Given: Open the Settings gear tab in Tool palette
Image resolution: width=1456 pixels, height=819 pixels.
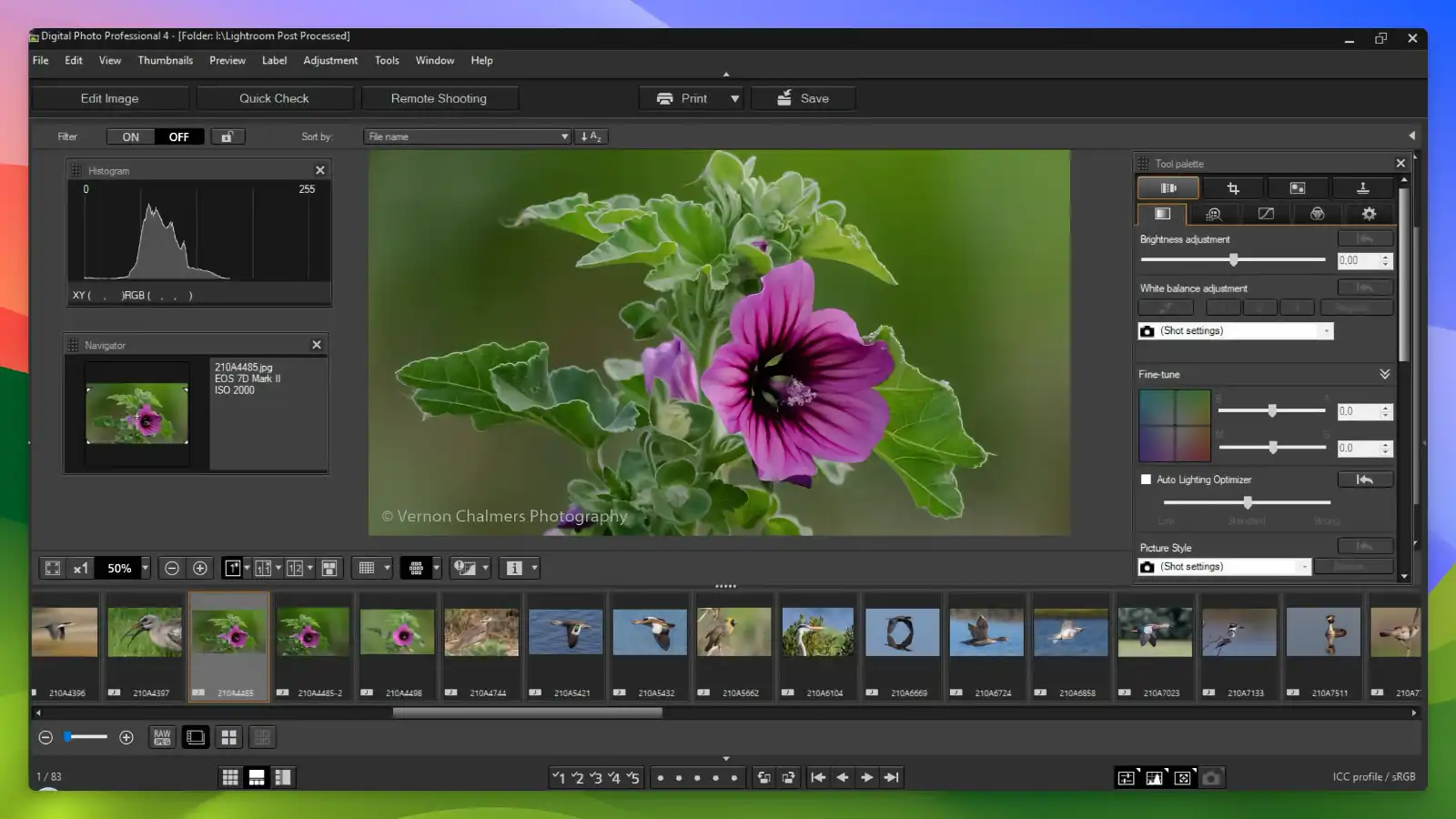Looking at the screenshot, I should tap(1369, 214).
